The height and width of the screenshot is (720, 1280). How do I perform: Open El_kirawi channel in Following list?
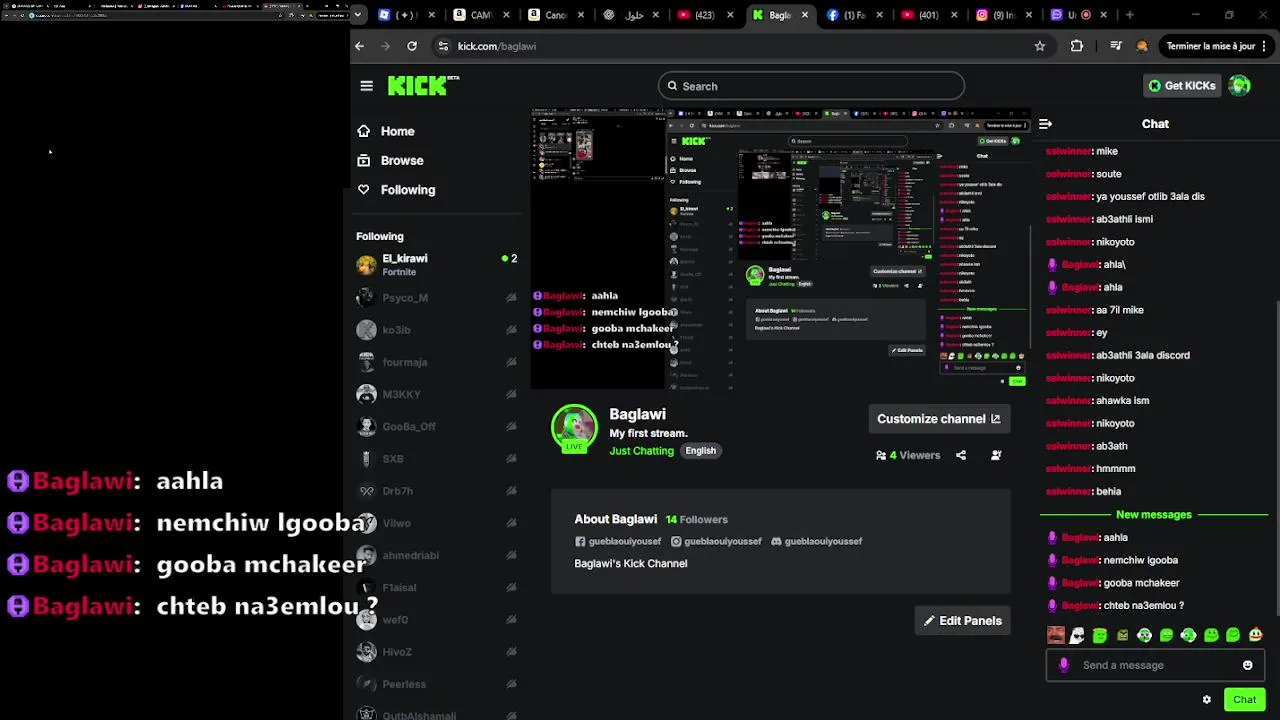[x=437, y=265]
